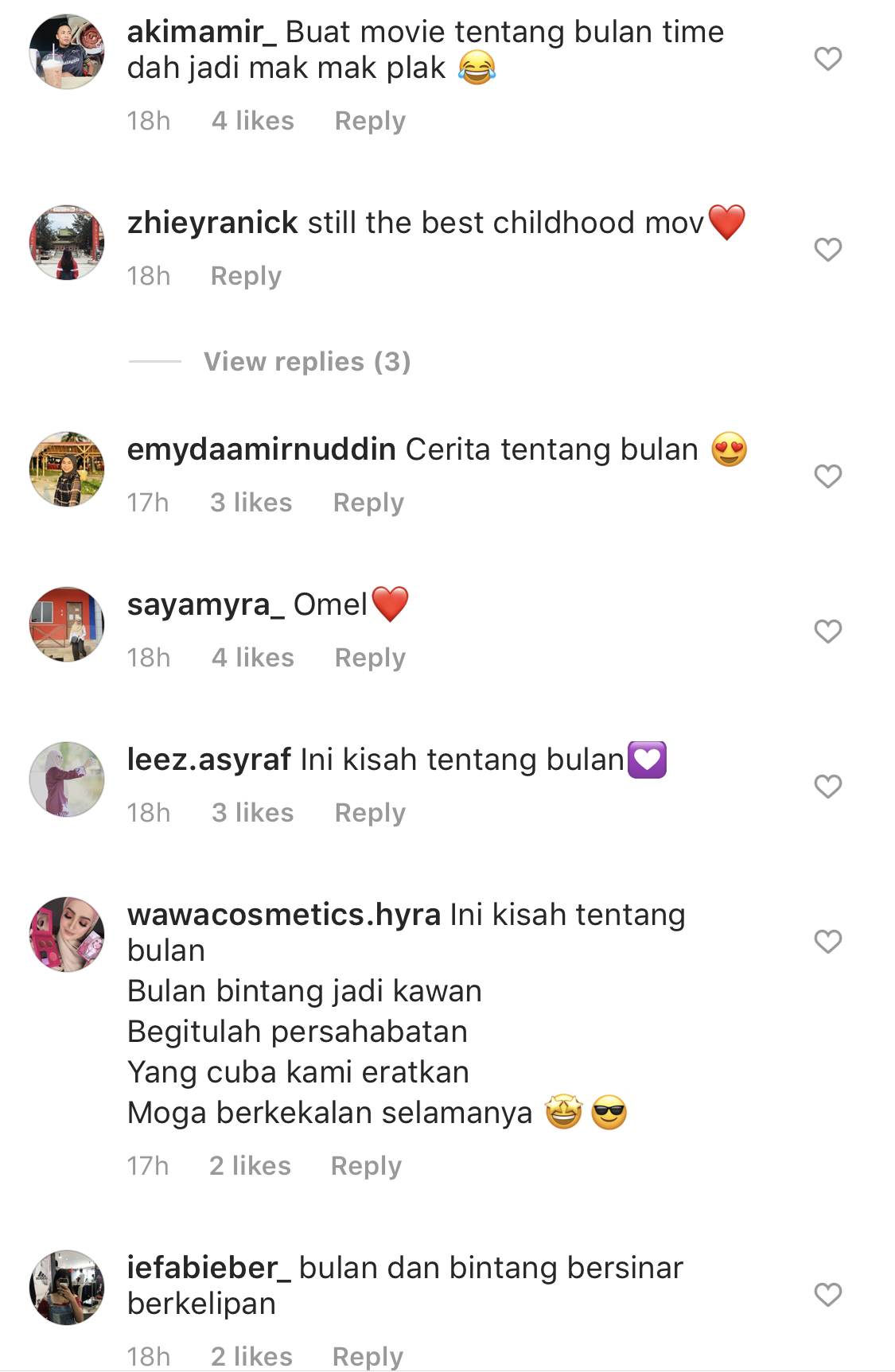Reply to akimamir_'s comment
Viewport: 895px width, 1372px height.
click(x=370, y=121)
